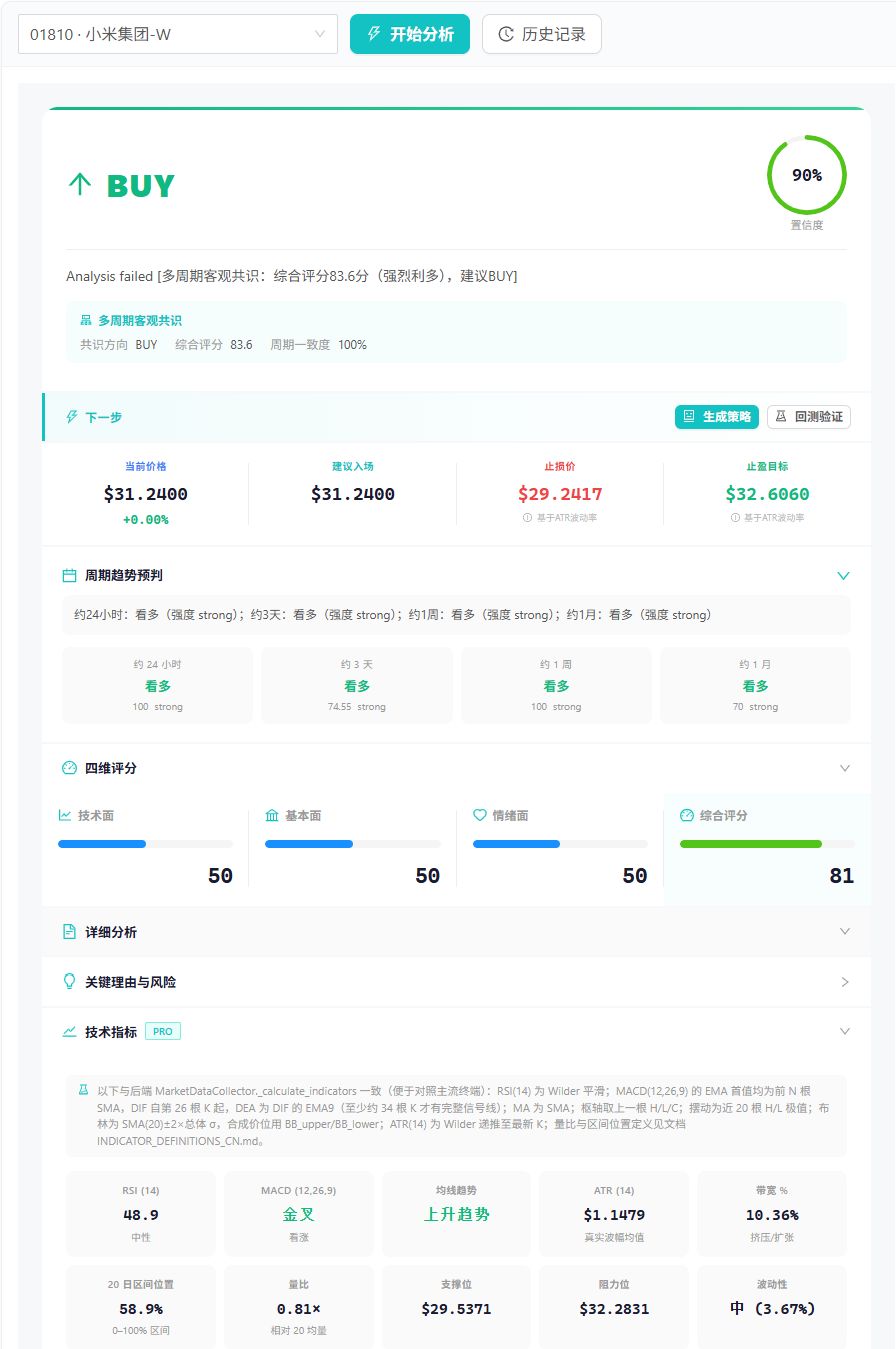Image resolution: width=896 pixels, height=1349 pixels.
Task: Click the 开始分析 button
Action: [410, 34]
